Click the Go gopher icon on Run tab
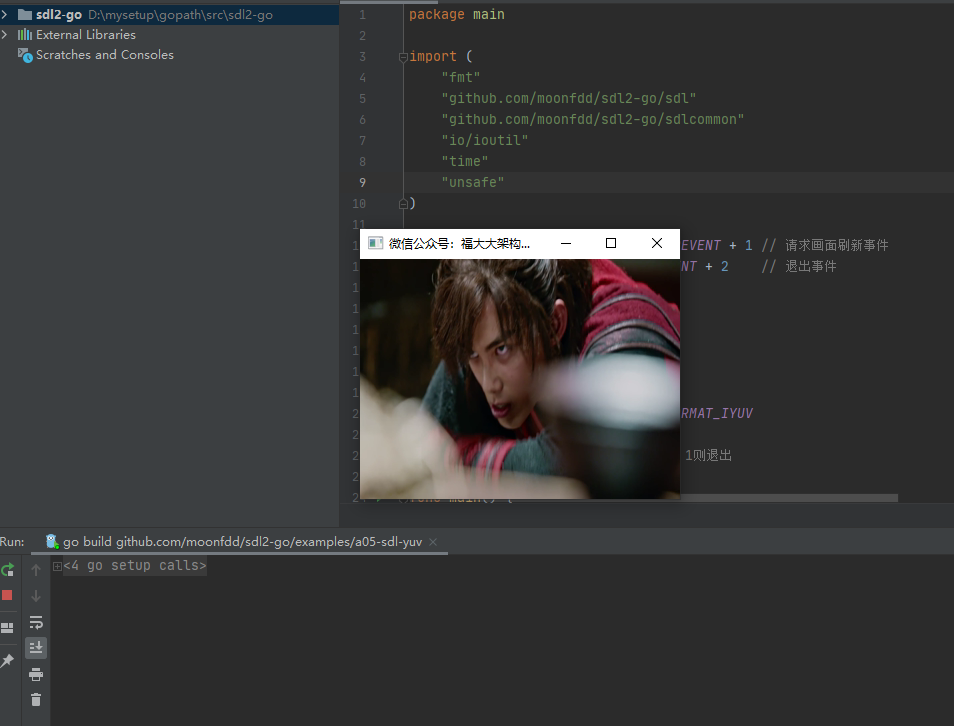The width and height of the screenshot is (954, 726). click(52, 541)
